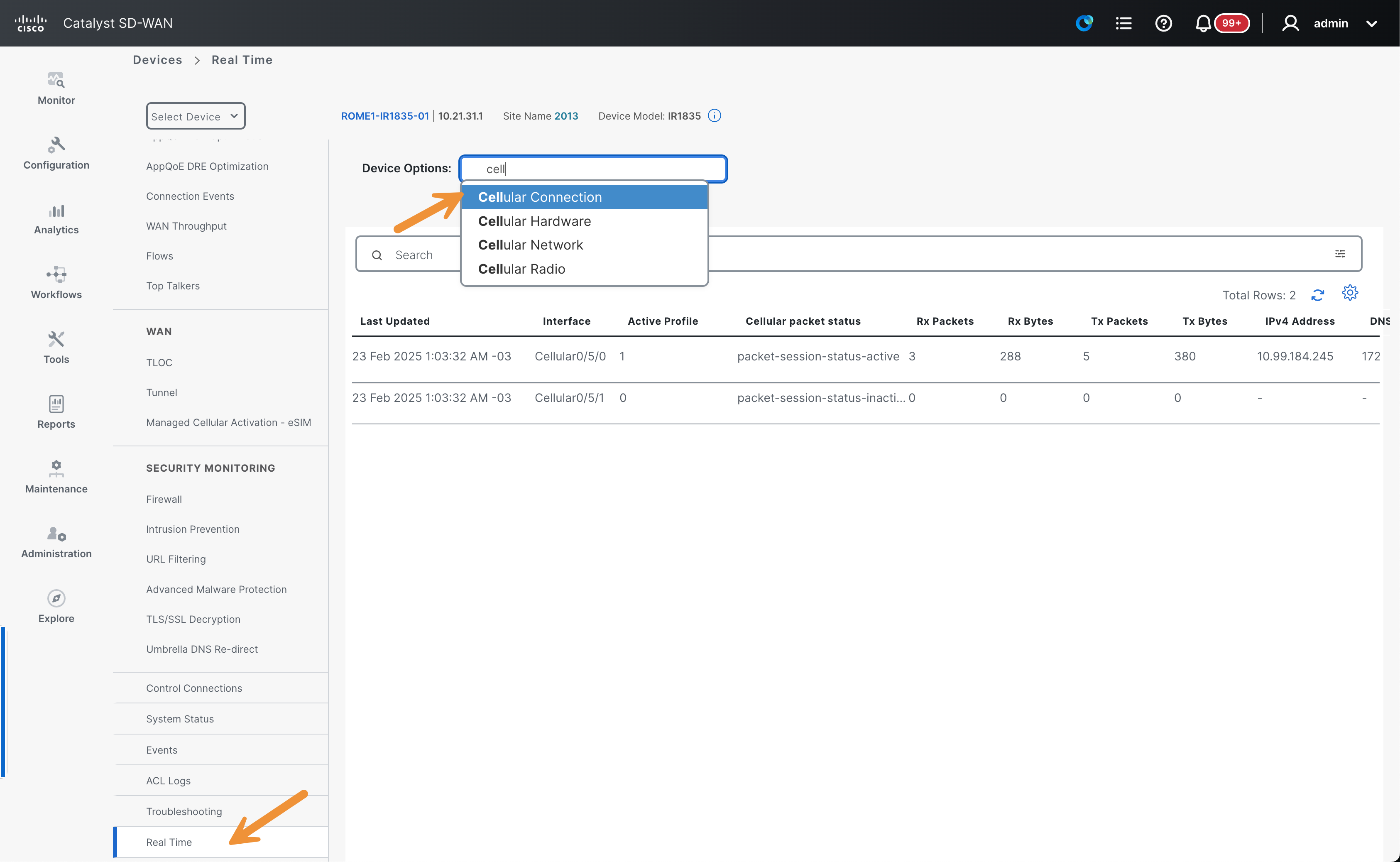Open the Analytics bar chart icon

(x=56, y=211)
